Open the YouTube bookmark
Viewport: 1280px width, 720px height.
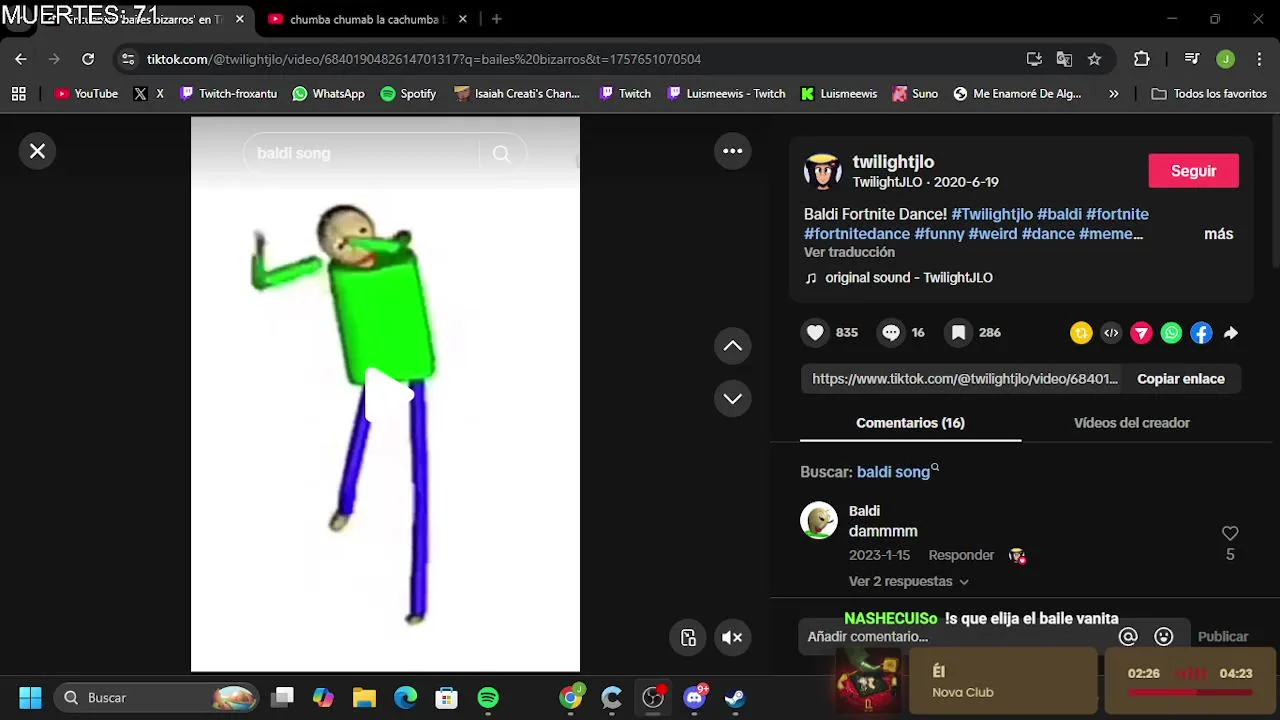point(86,93)
